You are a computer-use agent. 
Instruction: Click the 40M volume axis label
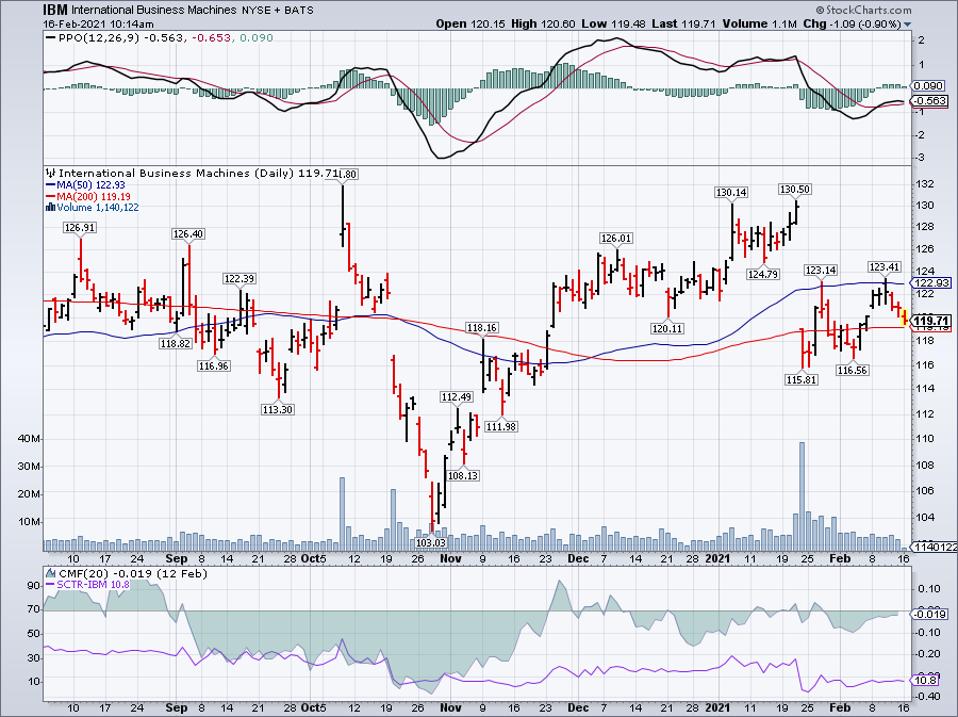click(29, 439)
